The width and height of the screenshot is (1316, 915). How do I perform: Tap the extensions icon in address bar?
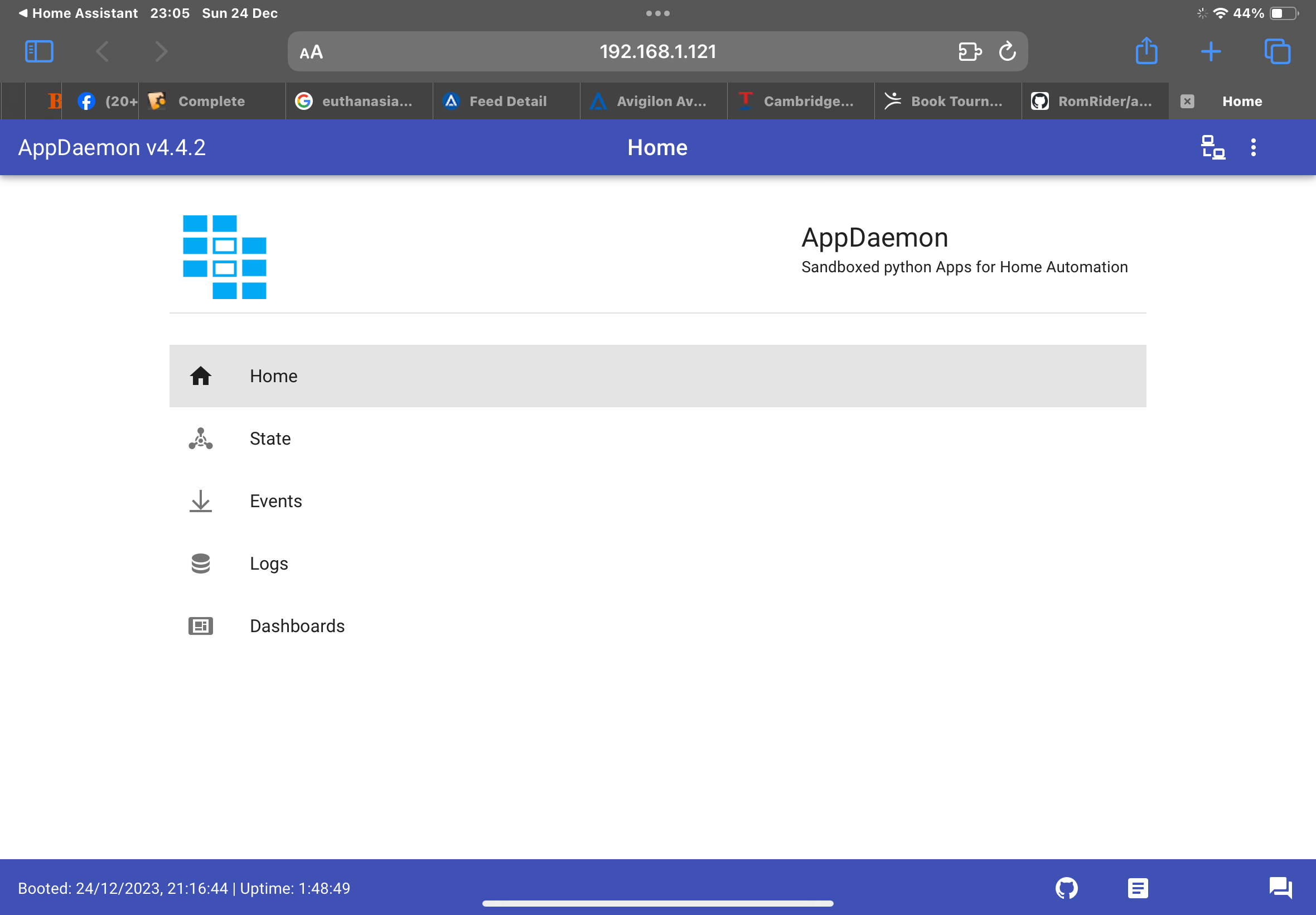pyautogui.click(x=970, y=51)
